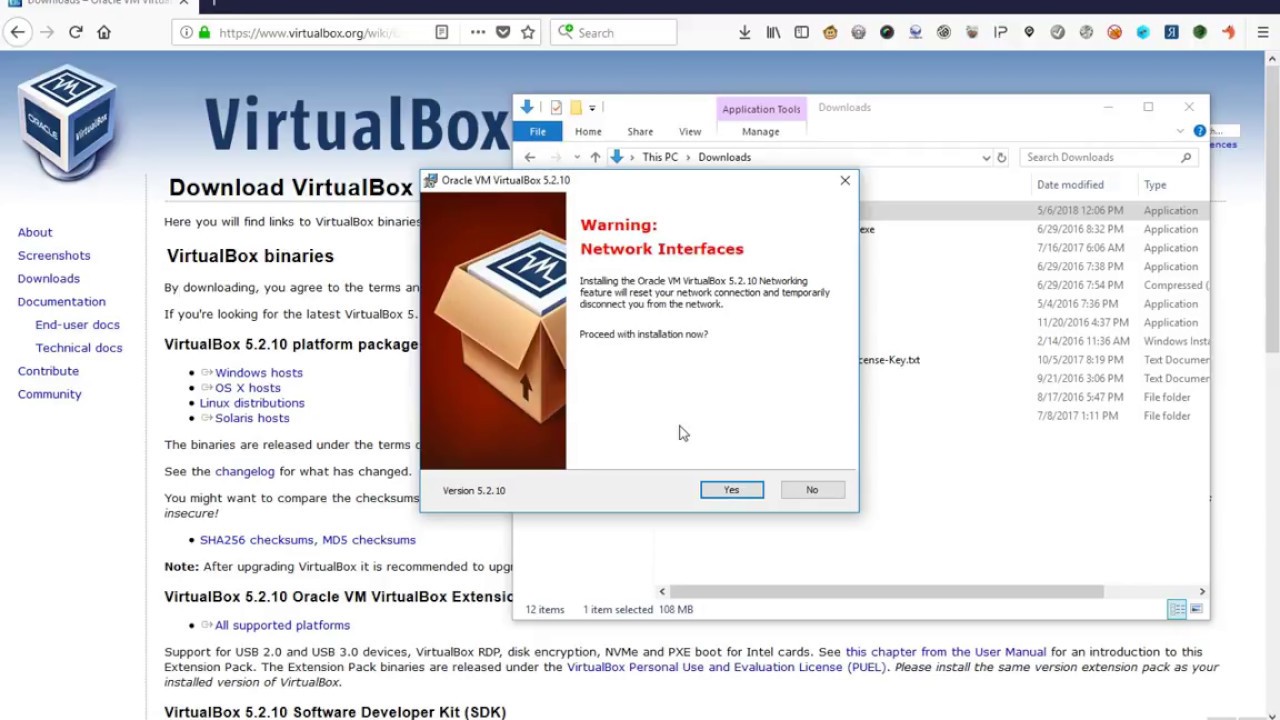Click No in the VirtualBox installer
Screen dimensions: 1280x720
pyautogui.click(x=812, y=490)
